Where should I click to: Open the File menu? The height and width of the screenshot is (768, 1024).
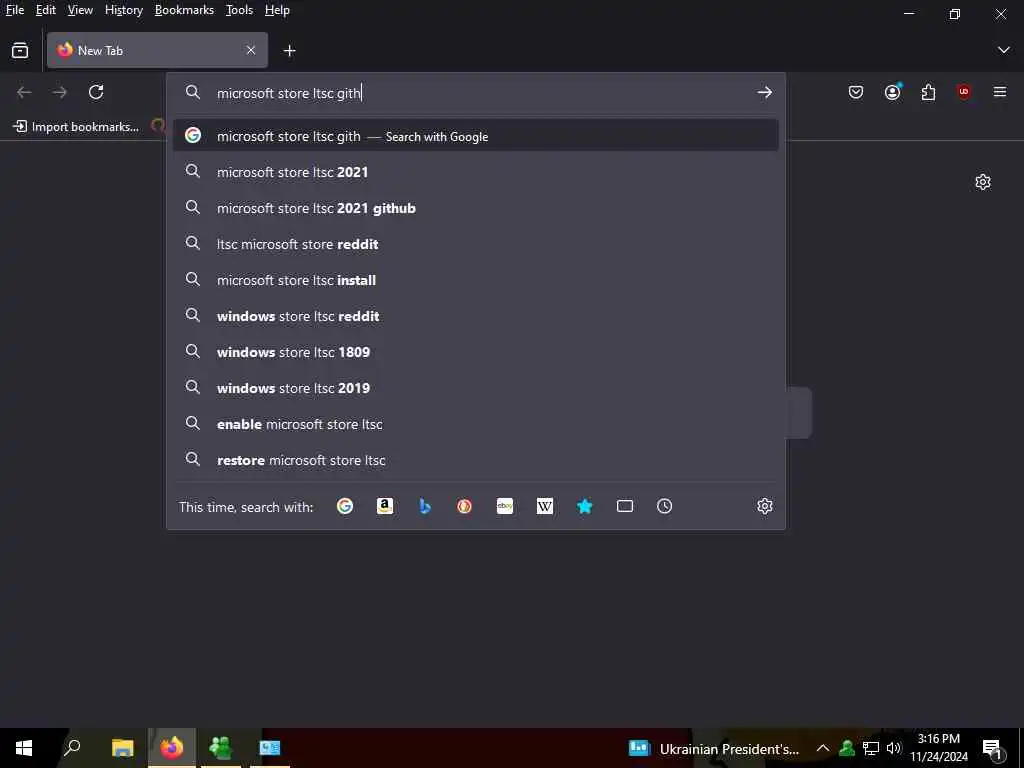coord(14,10)
